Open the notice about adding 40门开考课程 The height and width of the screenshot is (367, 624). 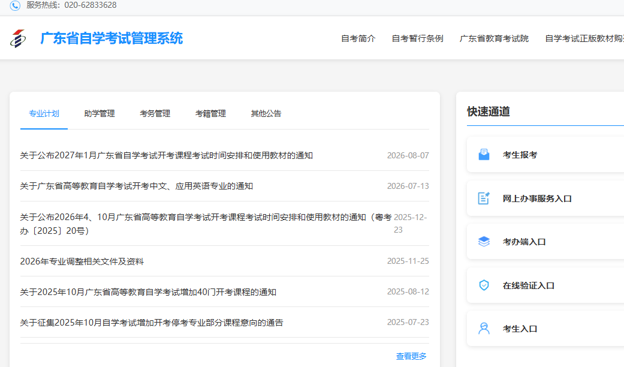[148, 292]
